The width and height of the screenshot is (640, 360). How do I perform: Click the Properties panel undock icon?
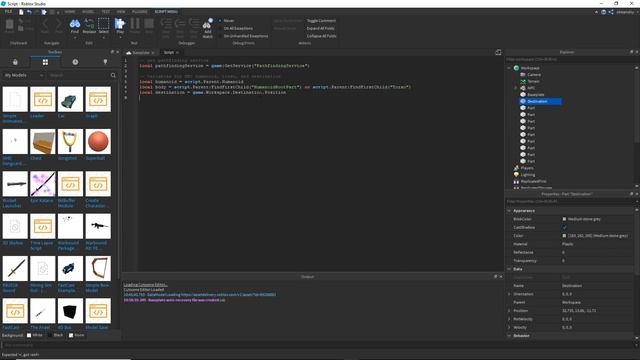(x=631, y=194)
